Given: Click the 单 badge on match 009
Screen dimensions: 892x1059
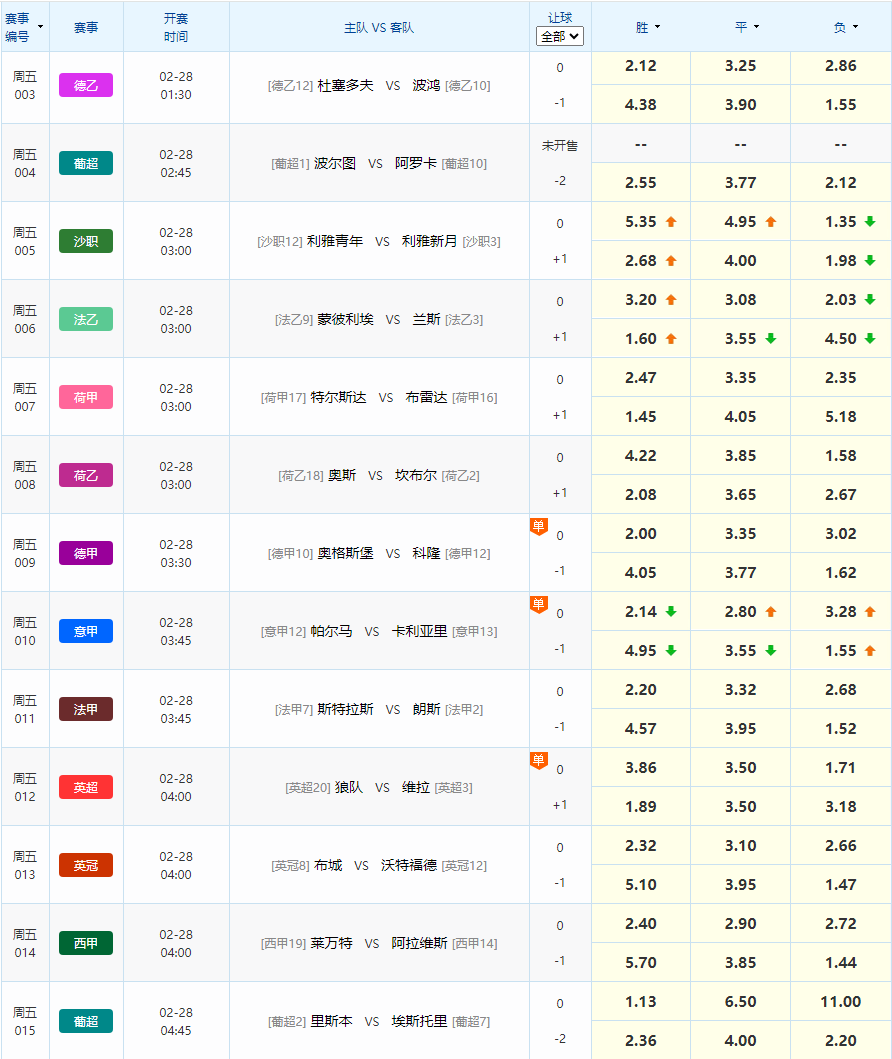Looking at the screenshot, I should 538,523.
